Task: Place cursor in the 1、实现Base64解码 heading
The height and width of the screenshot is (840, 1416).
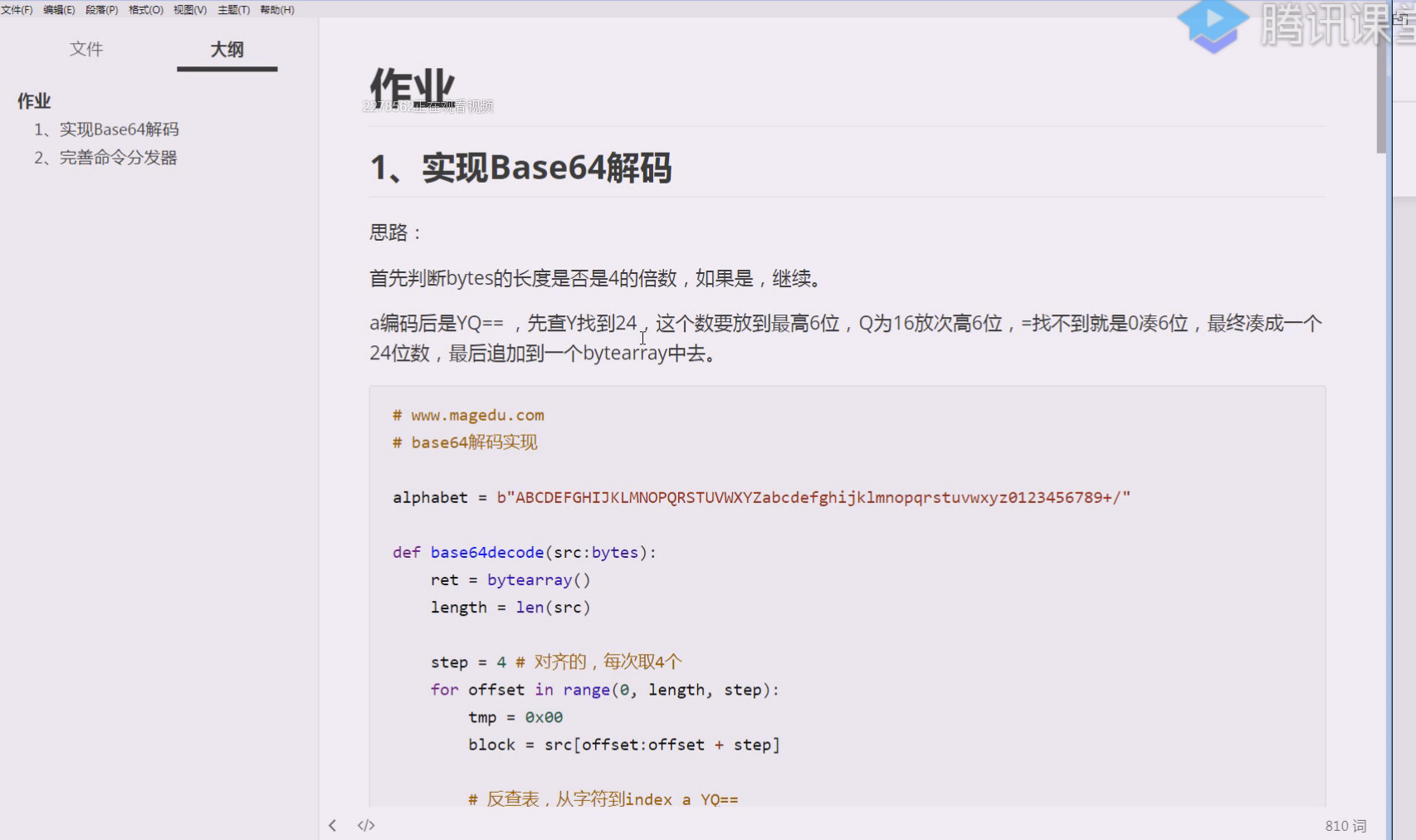Action: click(520, 168)
